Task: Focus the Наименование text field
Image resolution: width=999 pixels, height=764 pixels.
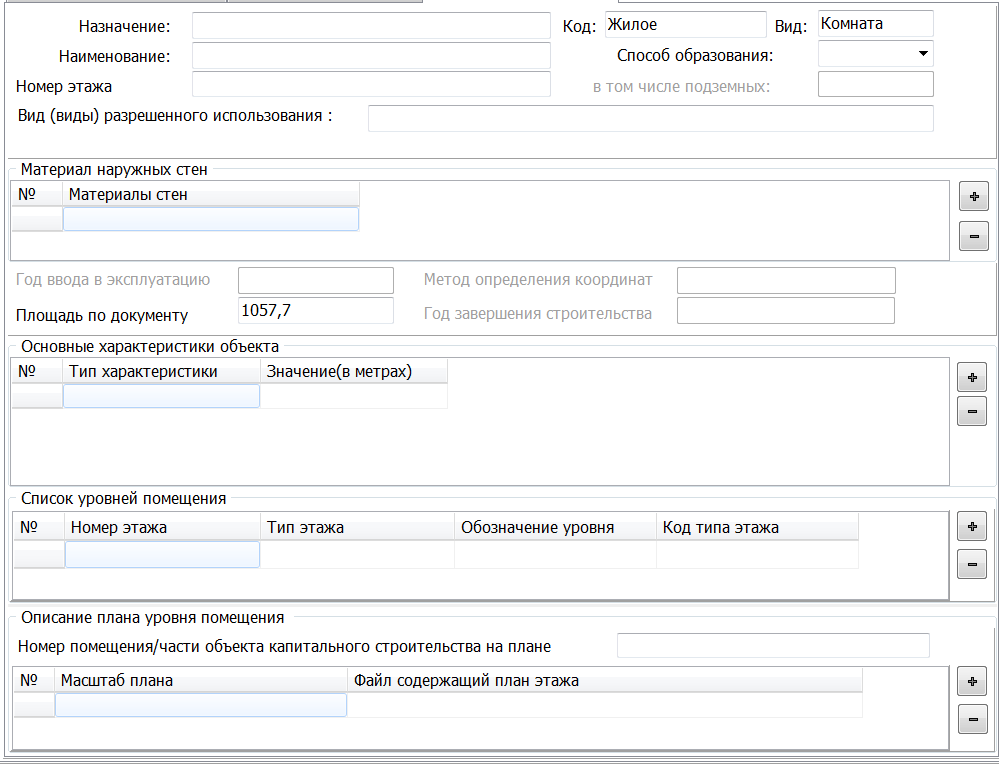Action: (371, 56)
